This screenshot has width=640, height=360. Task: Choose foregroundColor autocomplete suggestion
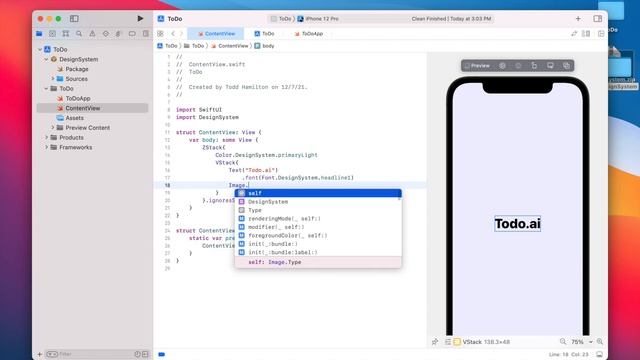click(318, 236)
